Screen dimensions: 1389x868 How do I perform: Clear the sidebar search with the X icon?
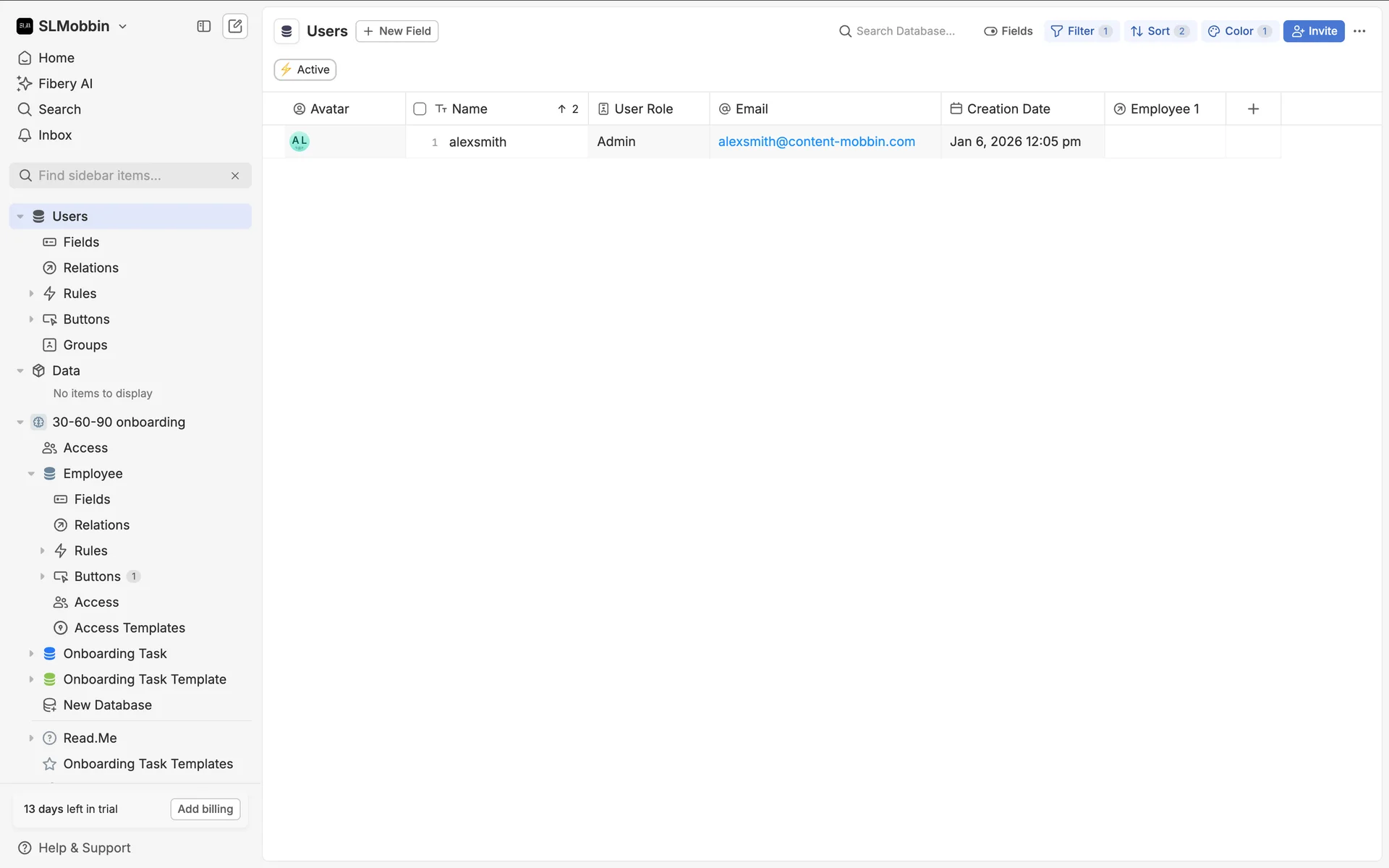pos(235,176)
